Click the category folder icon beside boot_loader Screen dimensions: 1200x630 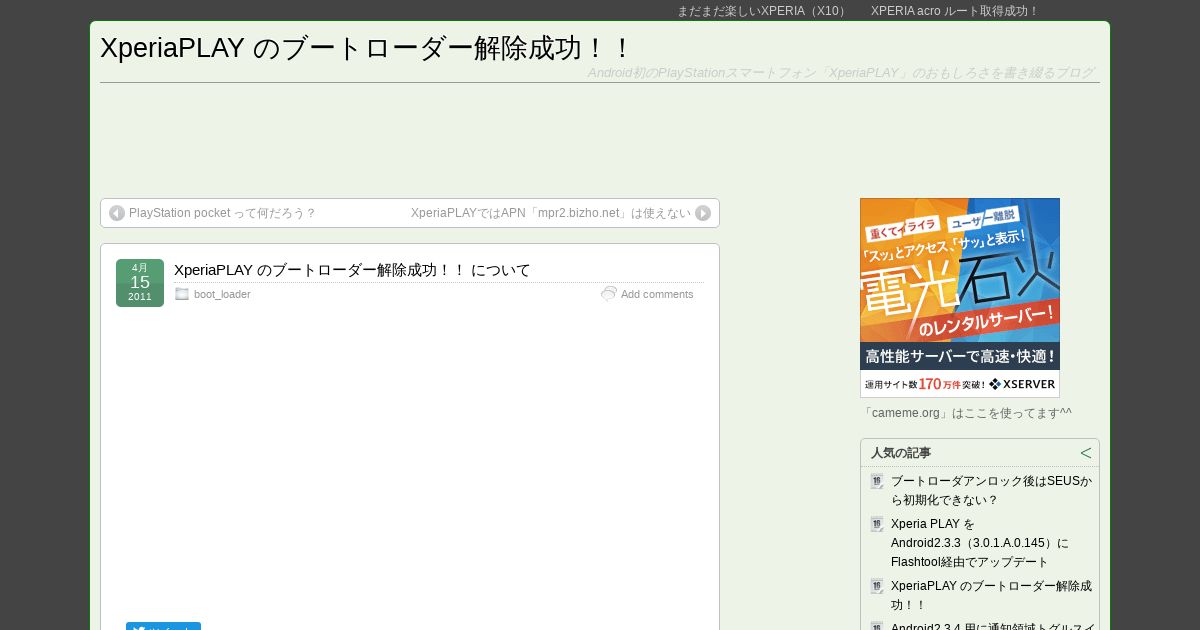[x=182, y=294]
